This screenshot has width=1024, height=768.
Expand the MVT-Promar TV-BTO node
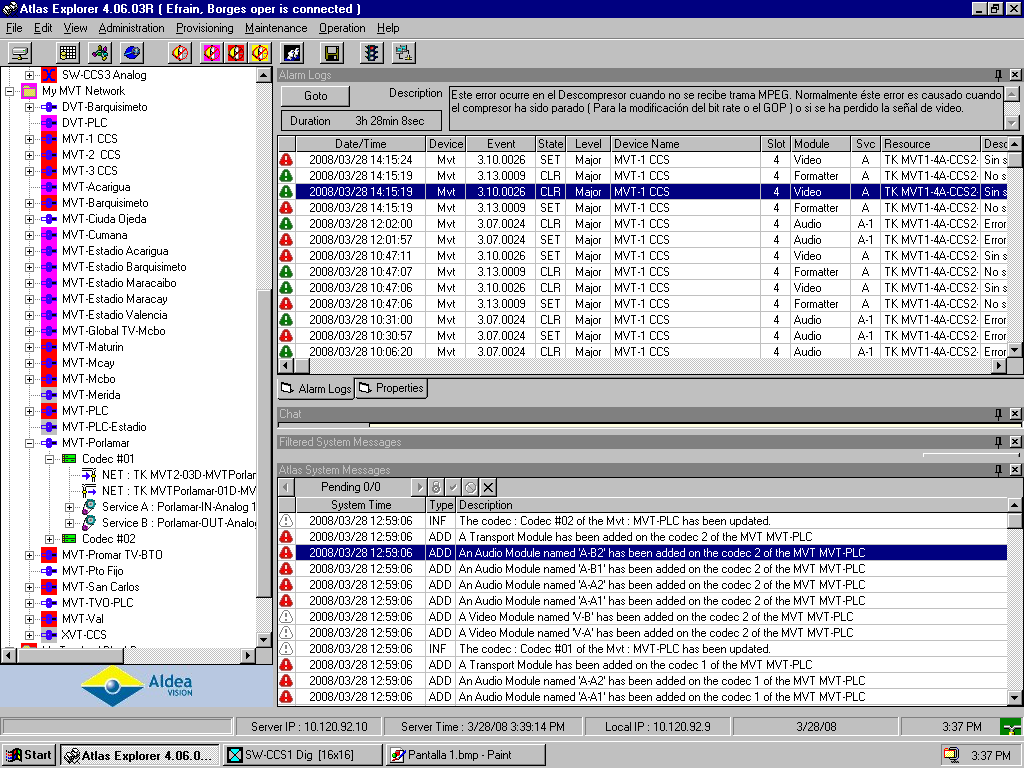[29, 555]
